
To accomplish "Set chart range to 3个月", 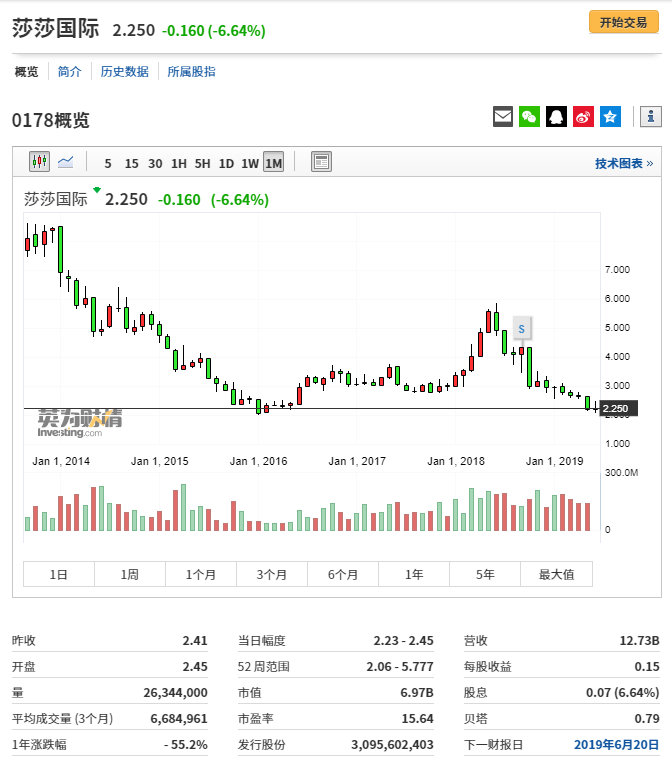I will 272,574.
